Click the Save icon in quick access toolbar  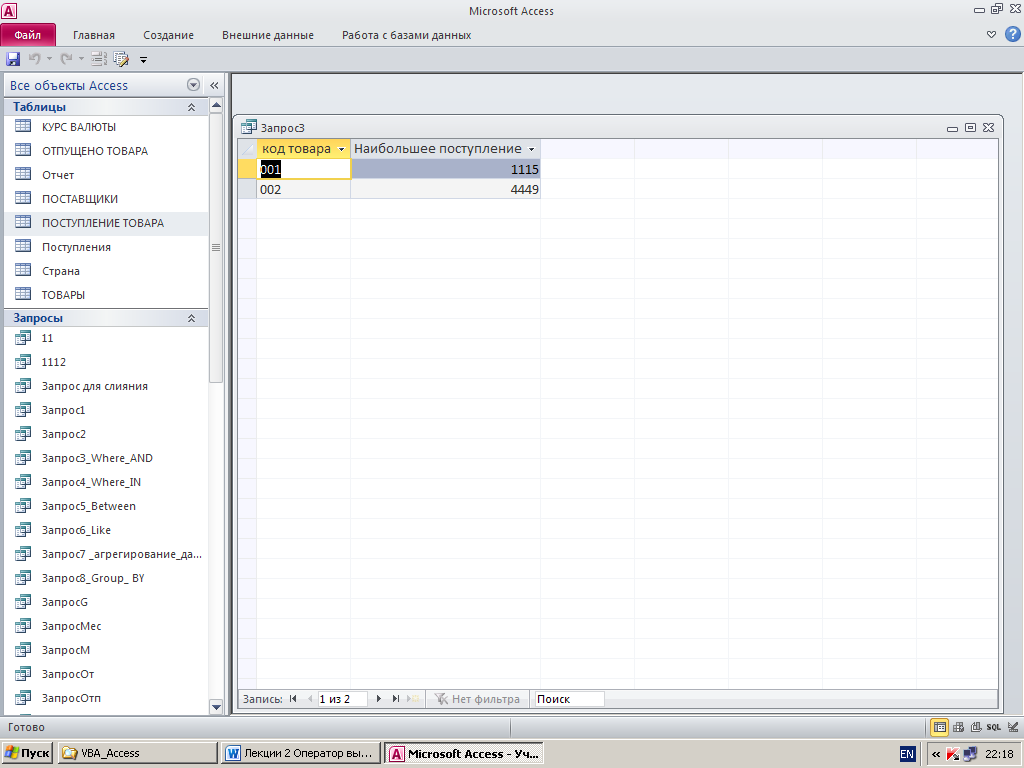click(13, 59)
